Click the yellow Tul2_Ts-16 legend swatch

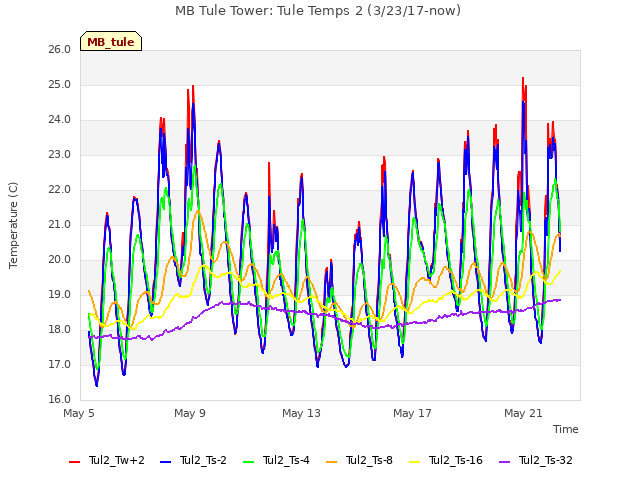(414, 462)
